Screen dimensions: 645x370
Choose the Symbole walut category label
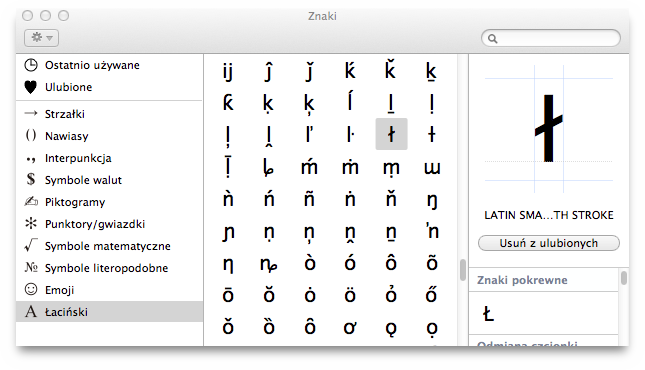(x=83, y=180)
